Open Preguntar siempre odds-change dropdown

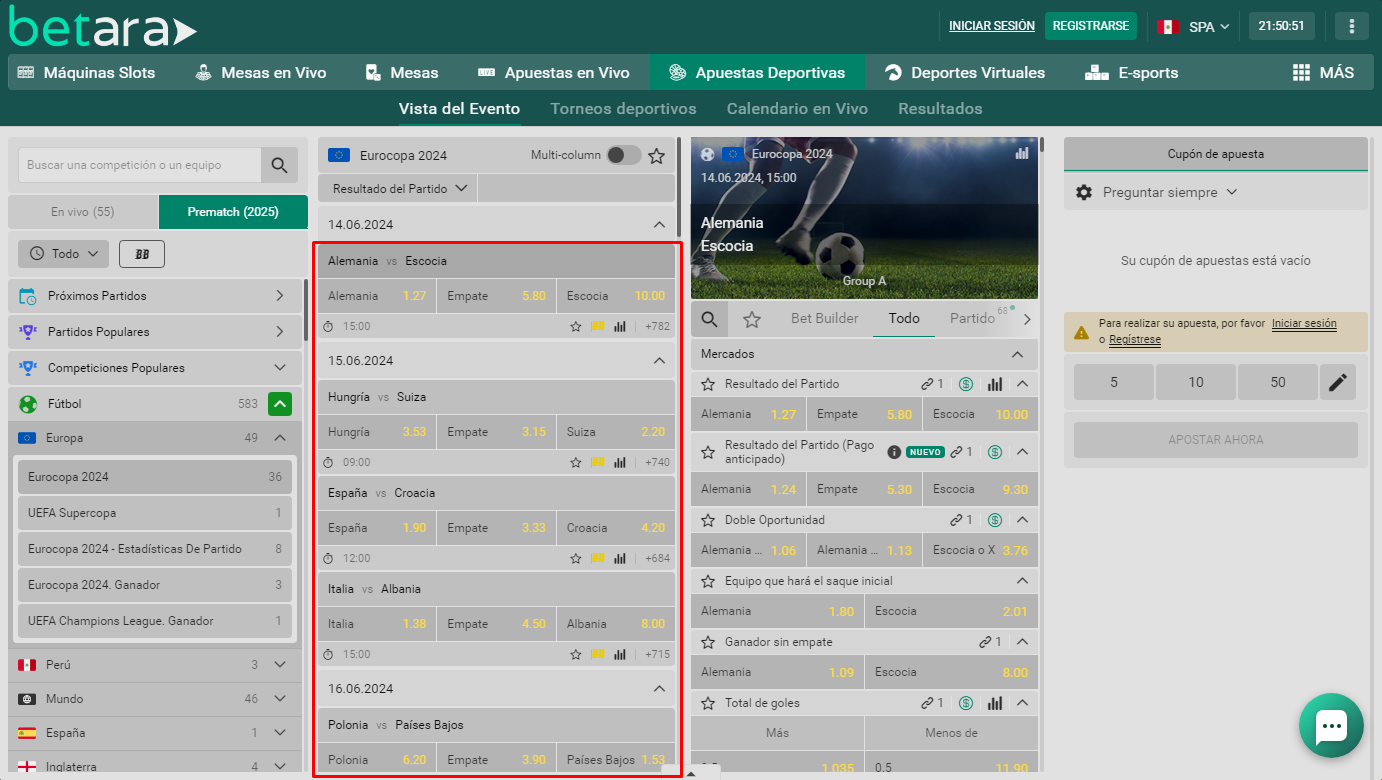1170,192
